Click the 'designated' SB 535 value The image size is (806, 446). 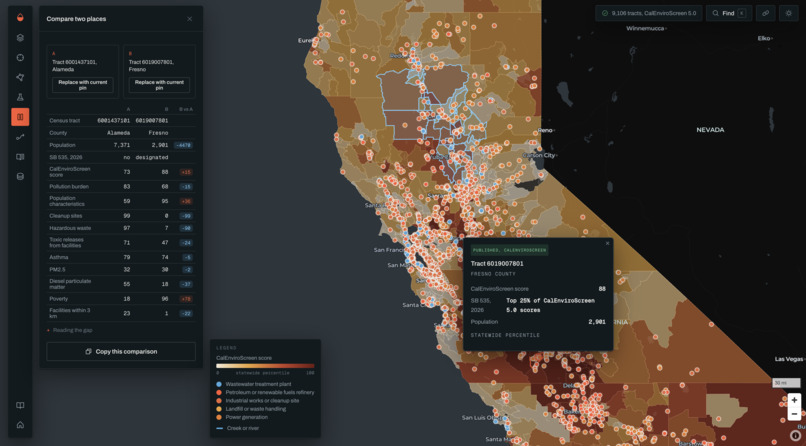coord(152,157)
